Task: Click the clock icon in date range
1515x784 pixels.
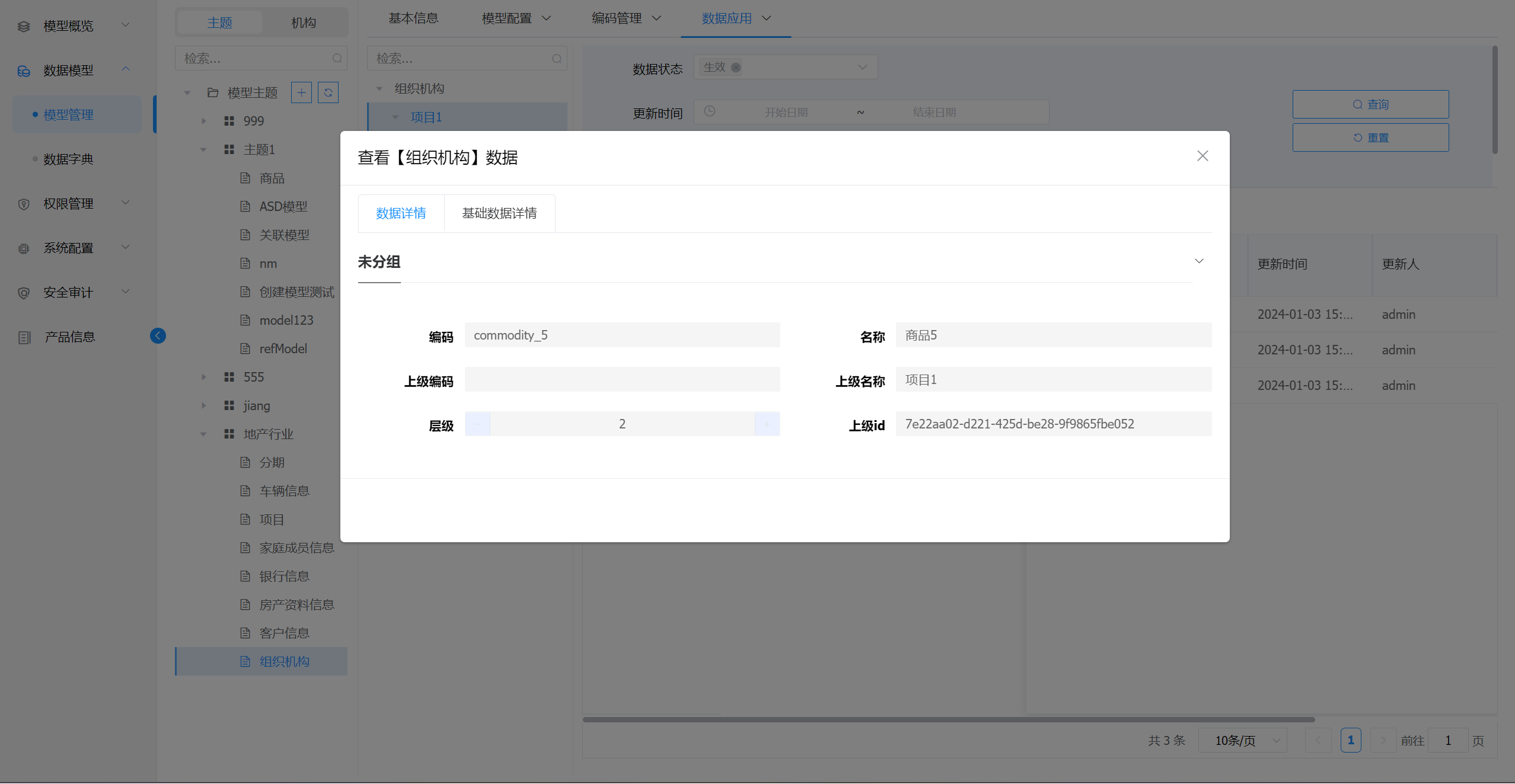Action: point(710,111)
